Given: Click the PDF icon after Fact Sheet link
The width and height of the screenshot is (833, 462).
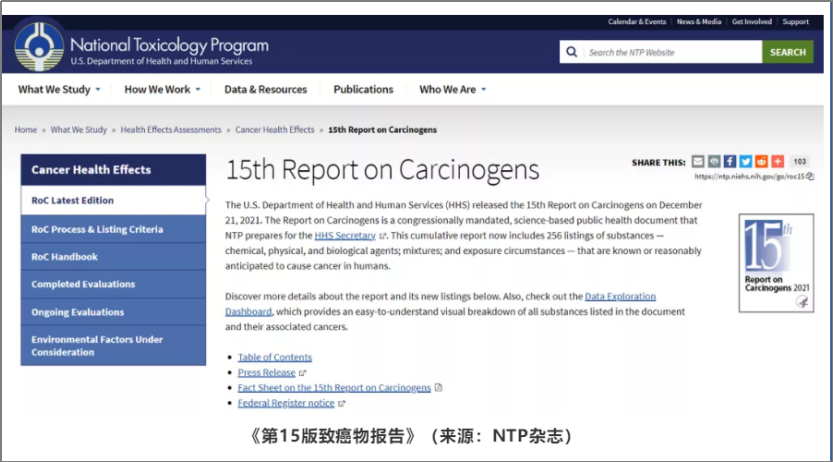Looking at the screenshot, I should pos(438,388).
